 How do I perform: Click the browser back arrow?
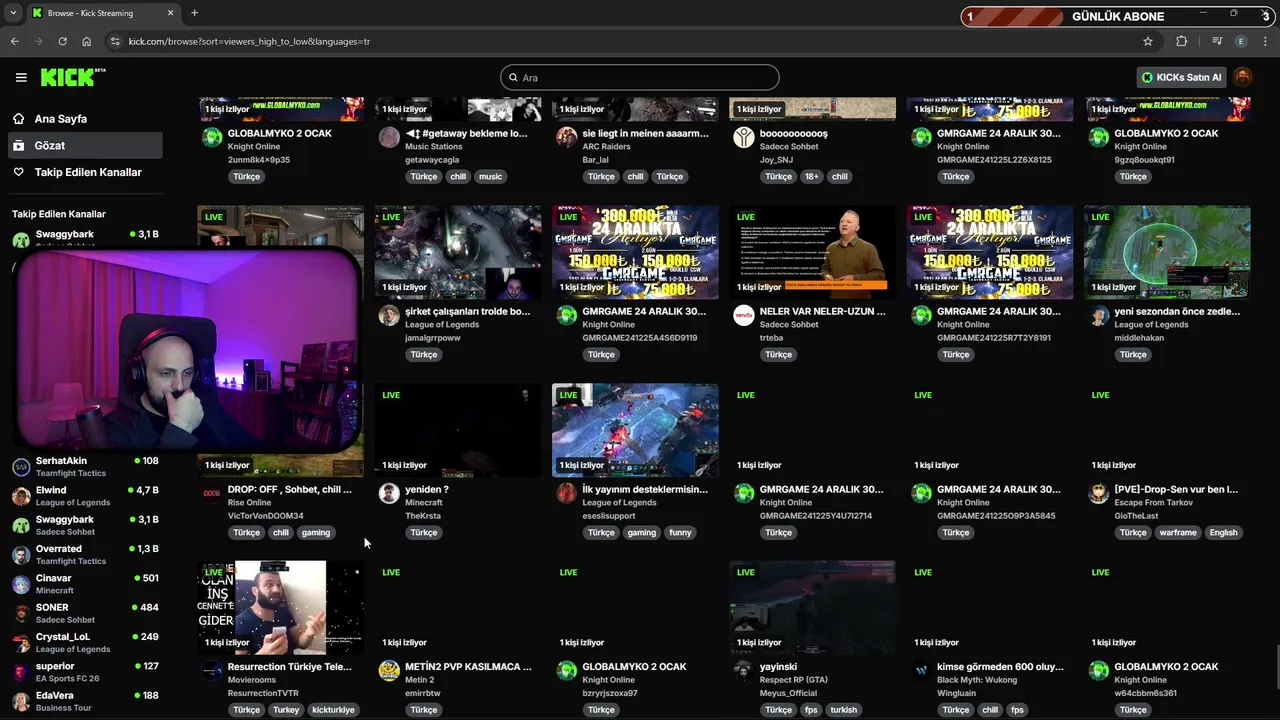point(14,41)
